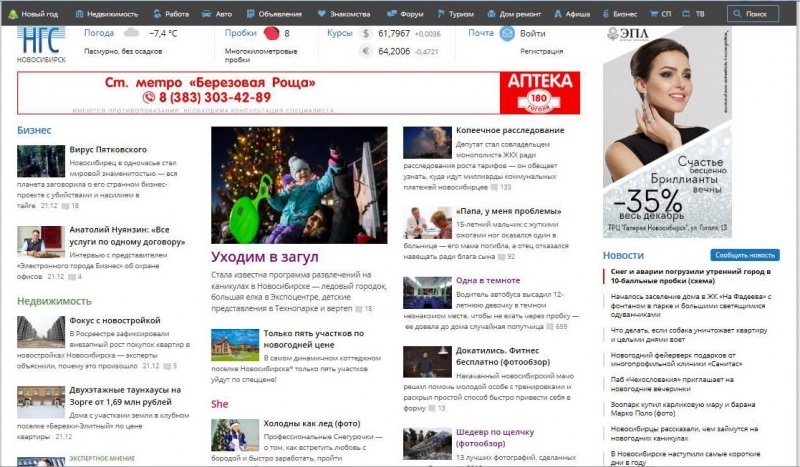The height and width of the screenshot is (467, 800).
Task: Open the Уходим в загул headline
Action: 264,257
